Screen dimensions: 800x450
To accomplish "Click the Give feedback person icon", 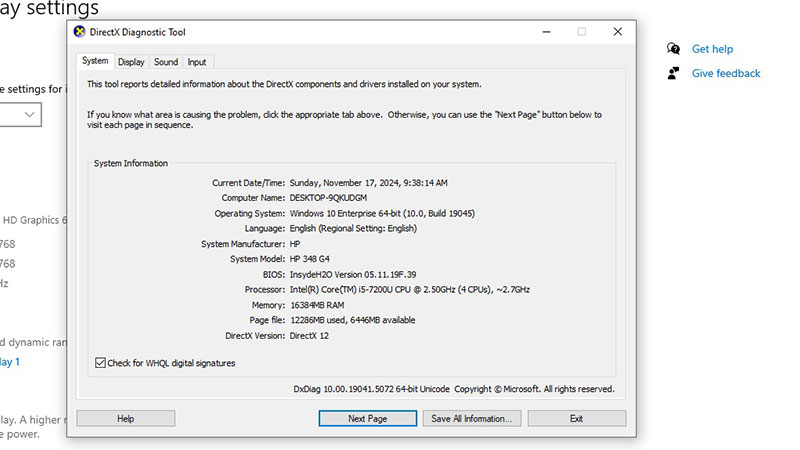I will (673, 73).
